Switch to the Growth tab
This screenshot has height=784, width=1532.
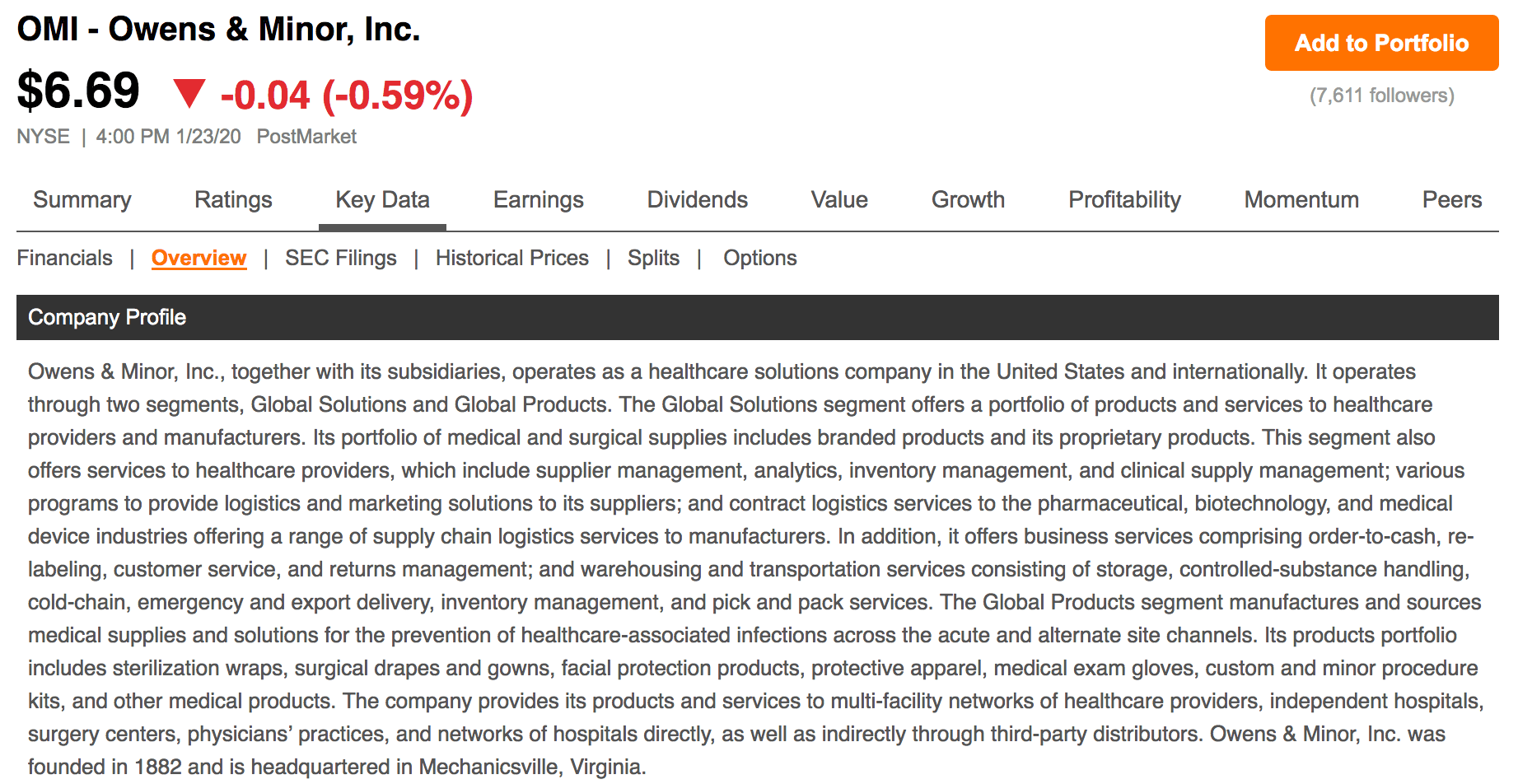pyautogui.click(x=968, y=199)
